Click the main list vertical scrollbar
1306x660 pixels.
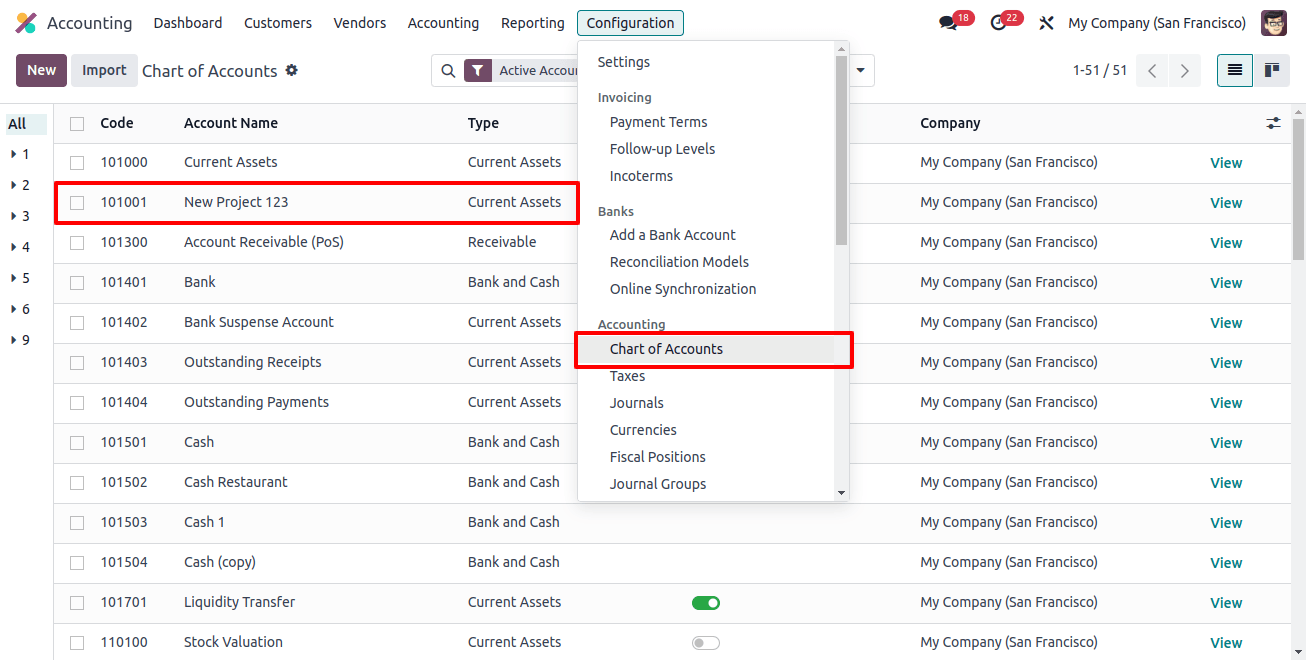(x=1298, y=190)
